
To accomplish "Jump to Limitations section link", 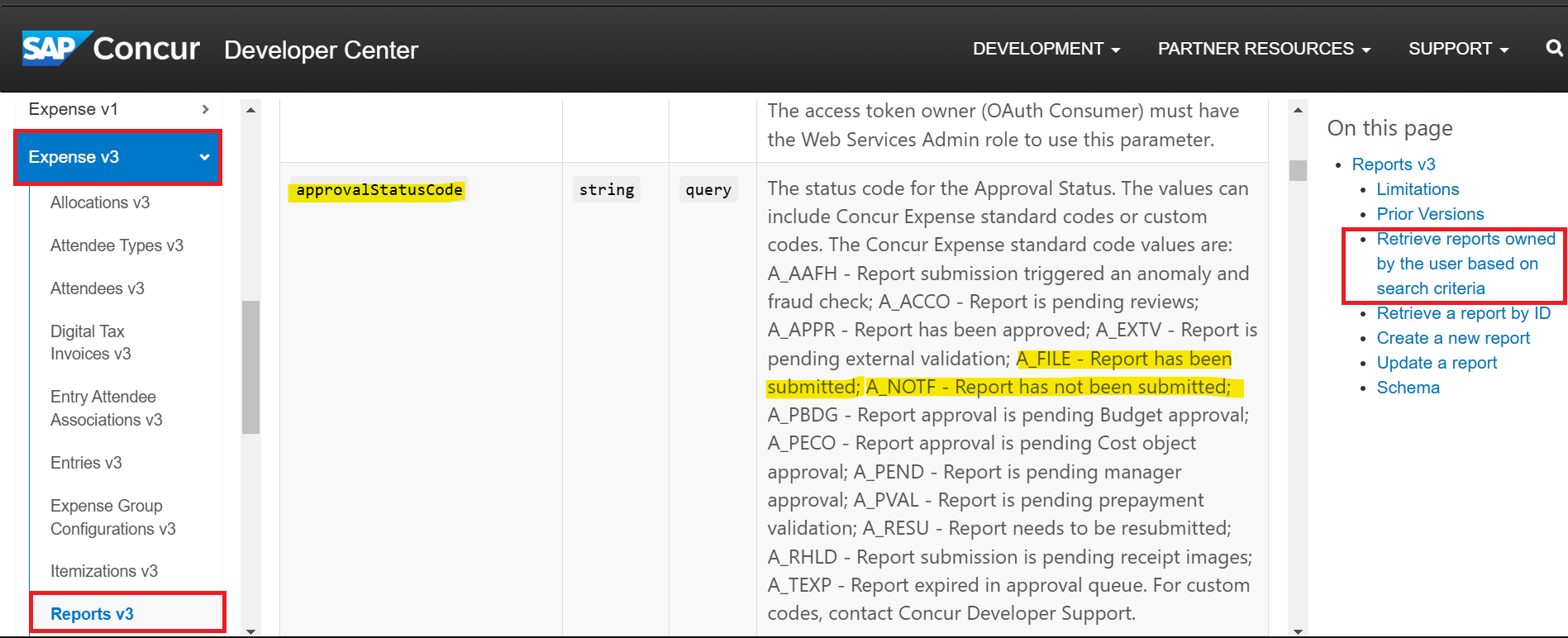I will coord(1417,189).
